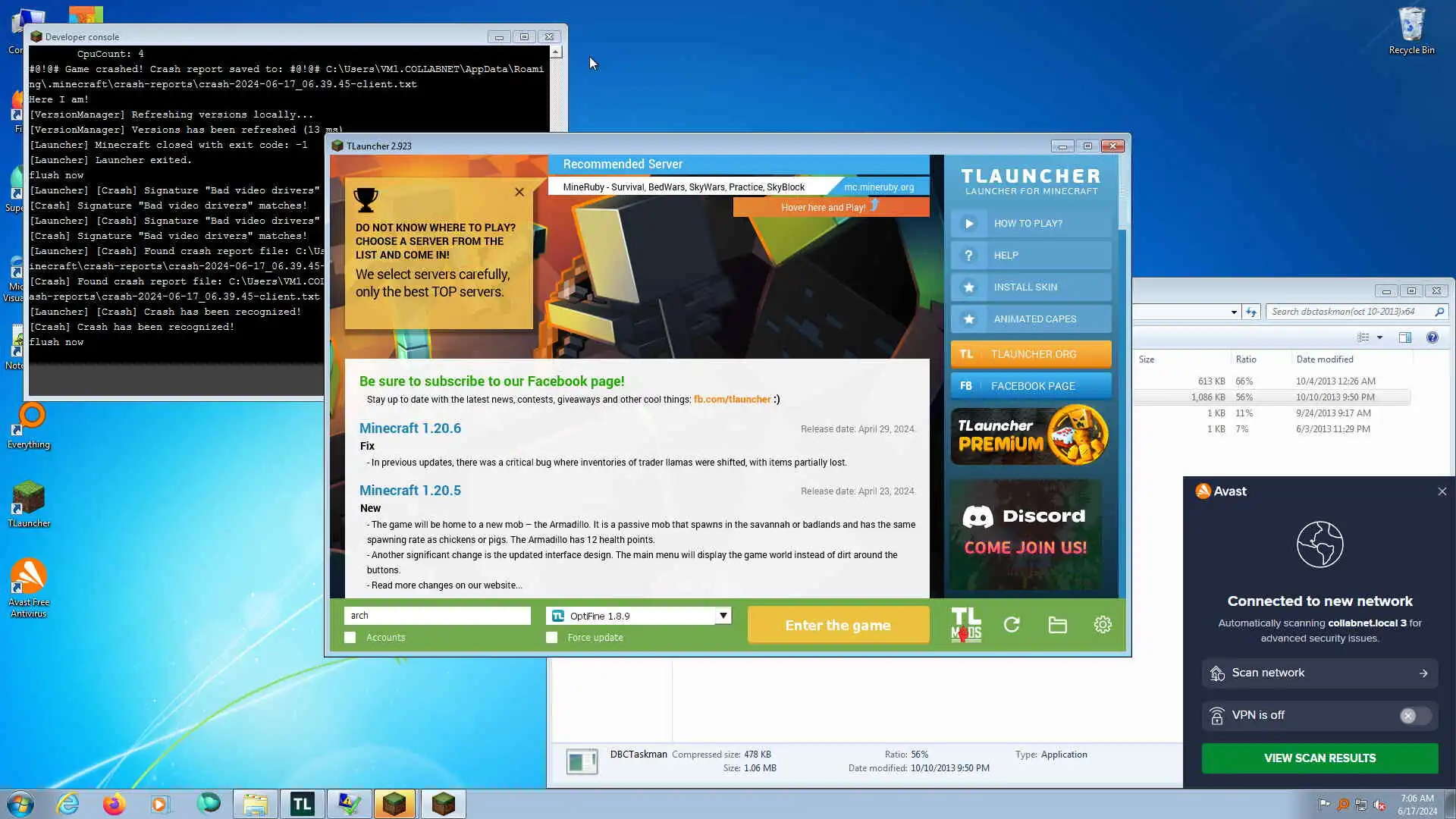Image resolution: width=1456 pixels, height=819 pixels.
Task: Follow the fb.com/tlauncher link
Action: click(x=732, y=400)
